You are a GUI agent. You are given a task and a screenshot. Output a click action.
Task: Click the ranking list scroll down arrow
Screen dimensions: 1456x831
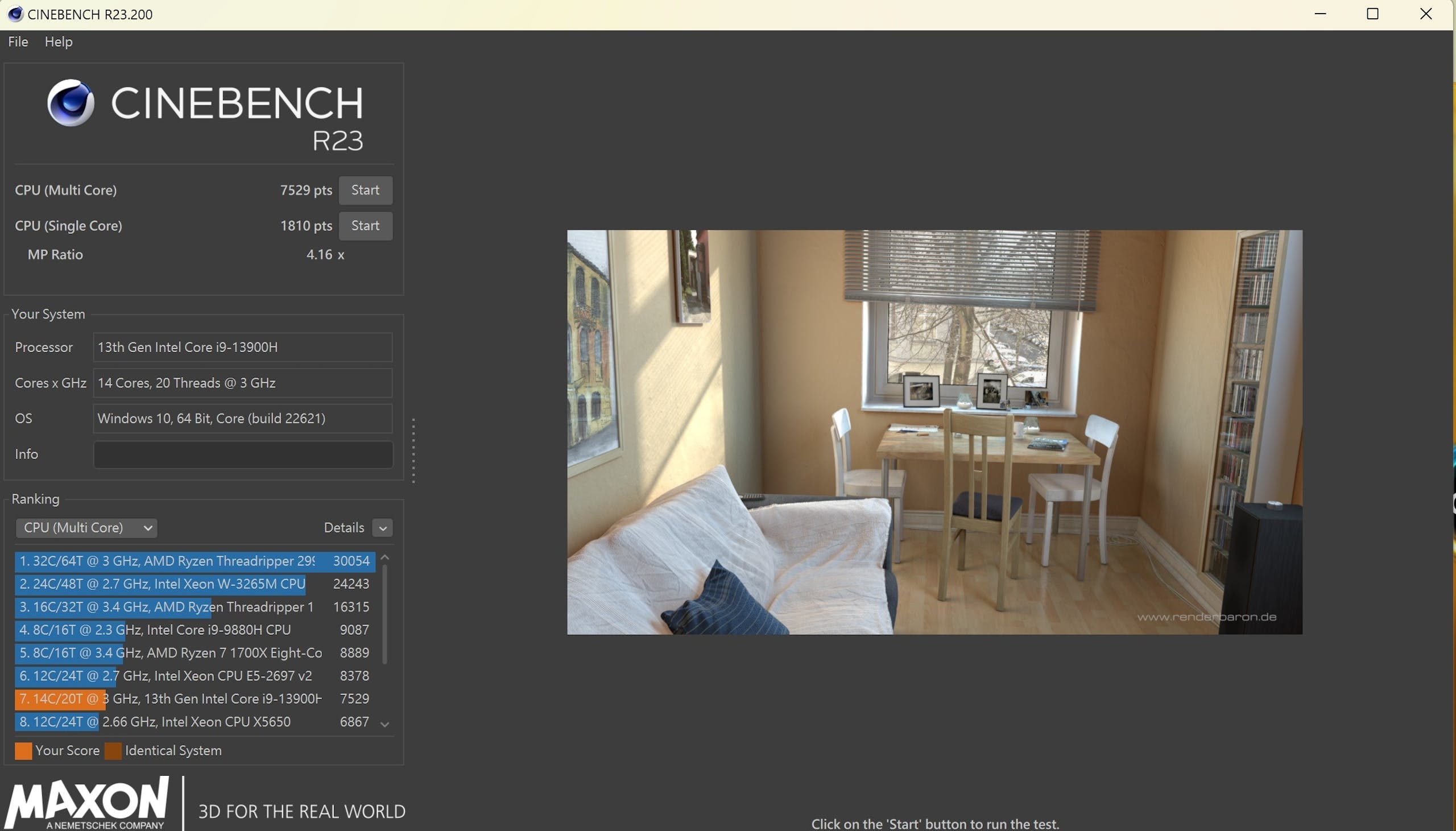click(385, 725)
